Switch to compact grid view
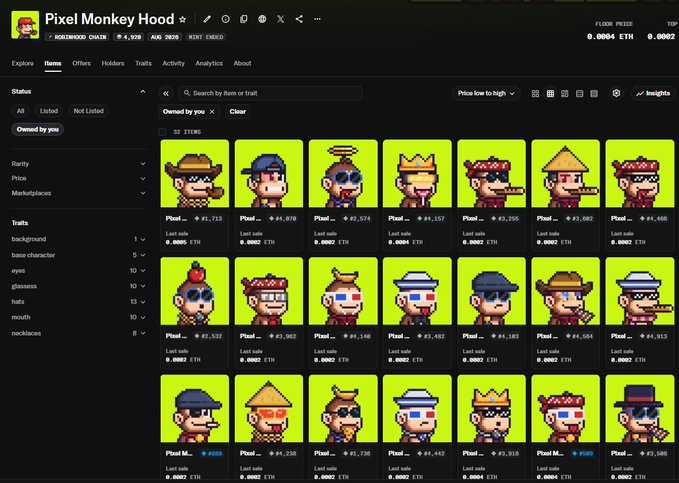Screen dimensions: 679x483 coord(550,94)
